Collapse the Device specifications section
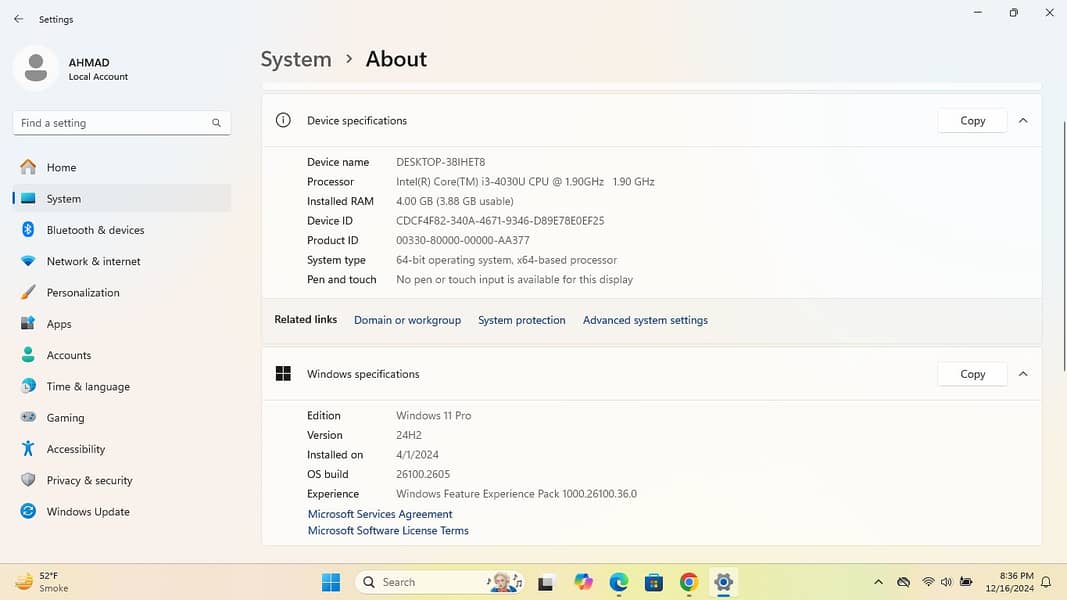This screenshot has width=1067, height=600. click(1023, 120)
